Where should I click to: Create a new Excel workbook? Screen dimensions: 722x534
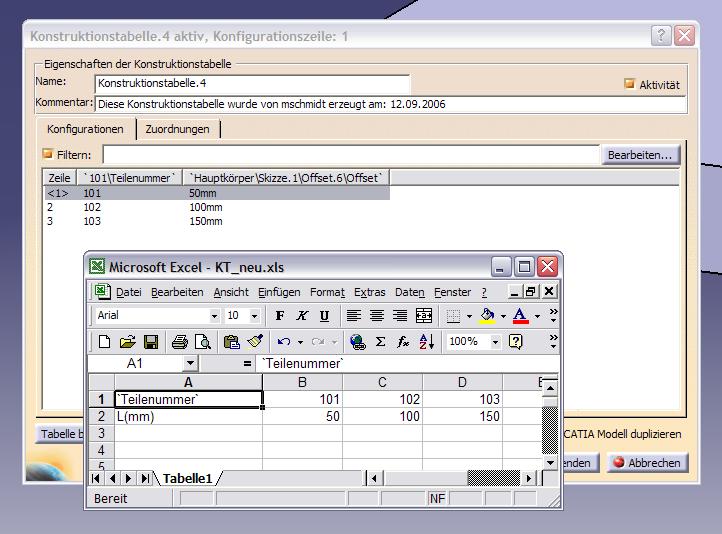point(105,342)
